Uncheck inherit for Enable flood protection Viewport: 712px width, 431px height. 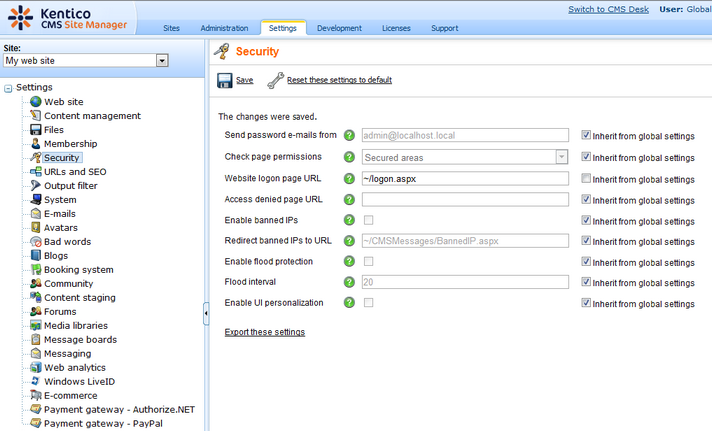coord(586,262)
